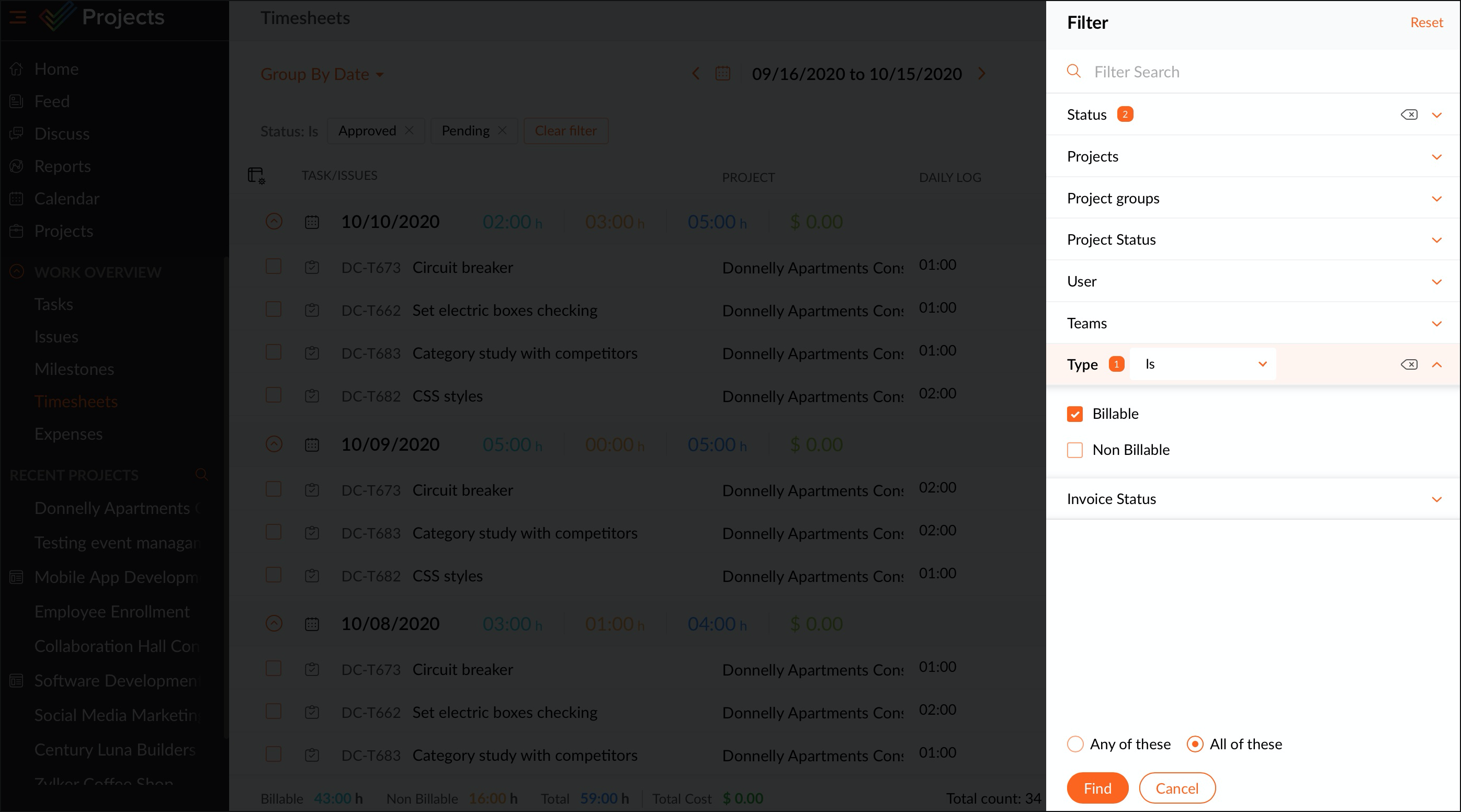Remove the Approved status filter chip
The height and width of the screenshot is (812, 1461).
tap(409, 130)
